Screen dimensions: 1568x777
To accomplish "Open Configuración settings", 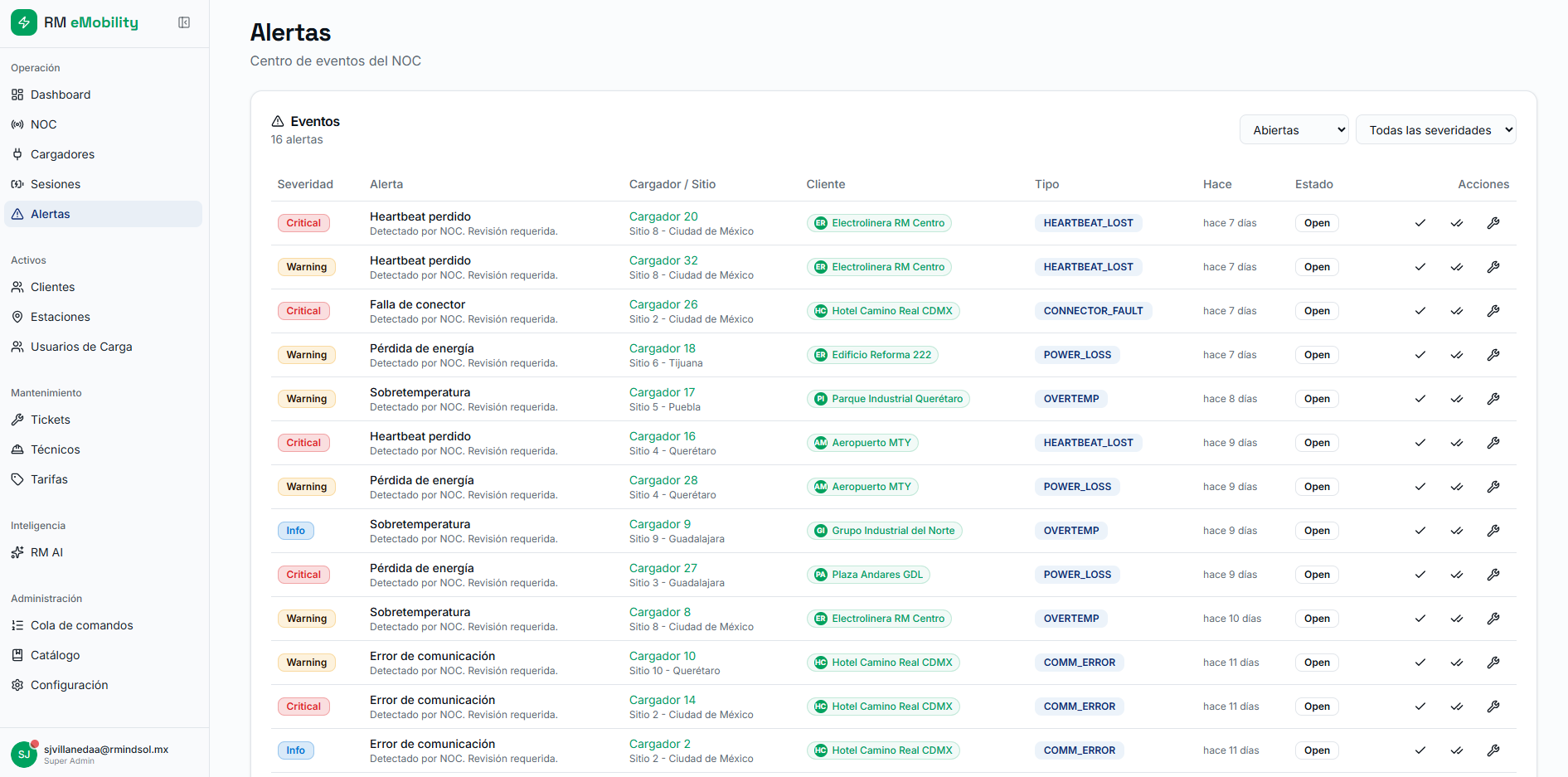I will 103,685.
